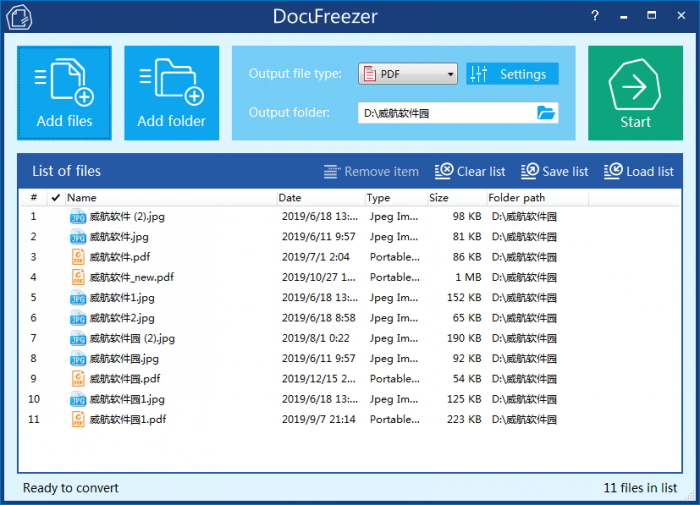Image resolution: width=700 pixels, height=505 pixels.
Task: Sort by the Folder path column header
Action: (x=537, y=197)
